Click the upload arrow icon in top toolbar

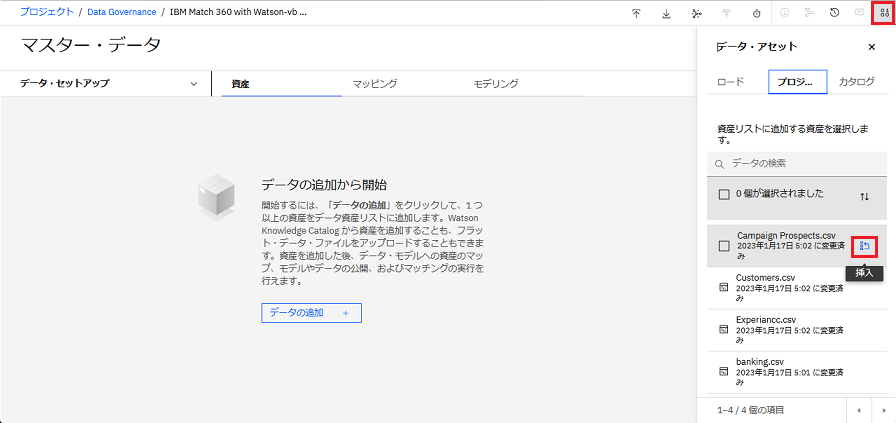636,14
